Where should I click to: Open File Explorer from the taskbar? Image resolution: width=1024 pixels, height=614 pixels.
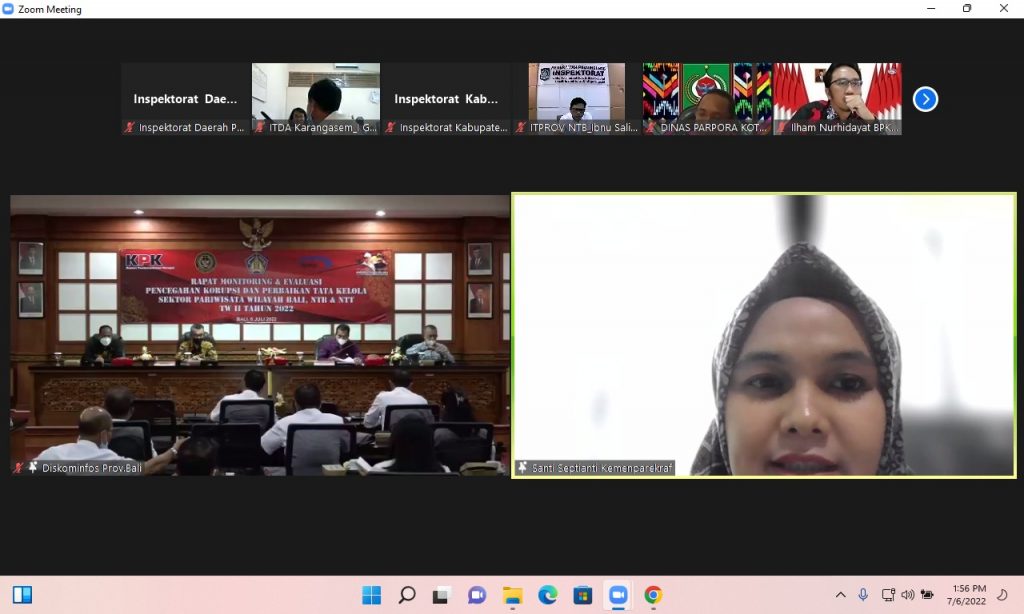click(512, 595)
